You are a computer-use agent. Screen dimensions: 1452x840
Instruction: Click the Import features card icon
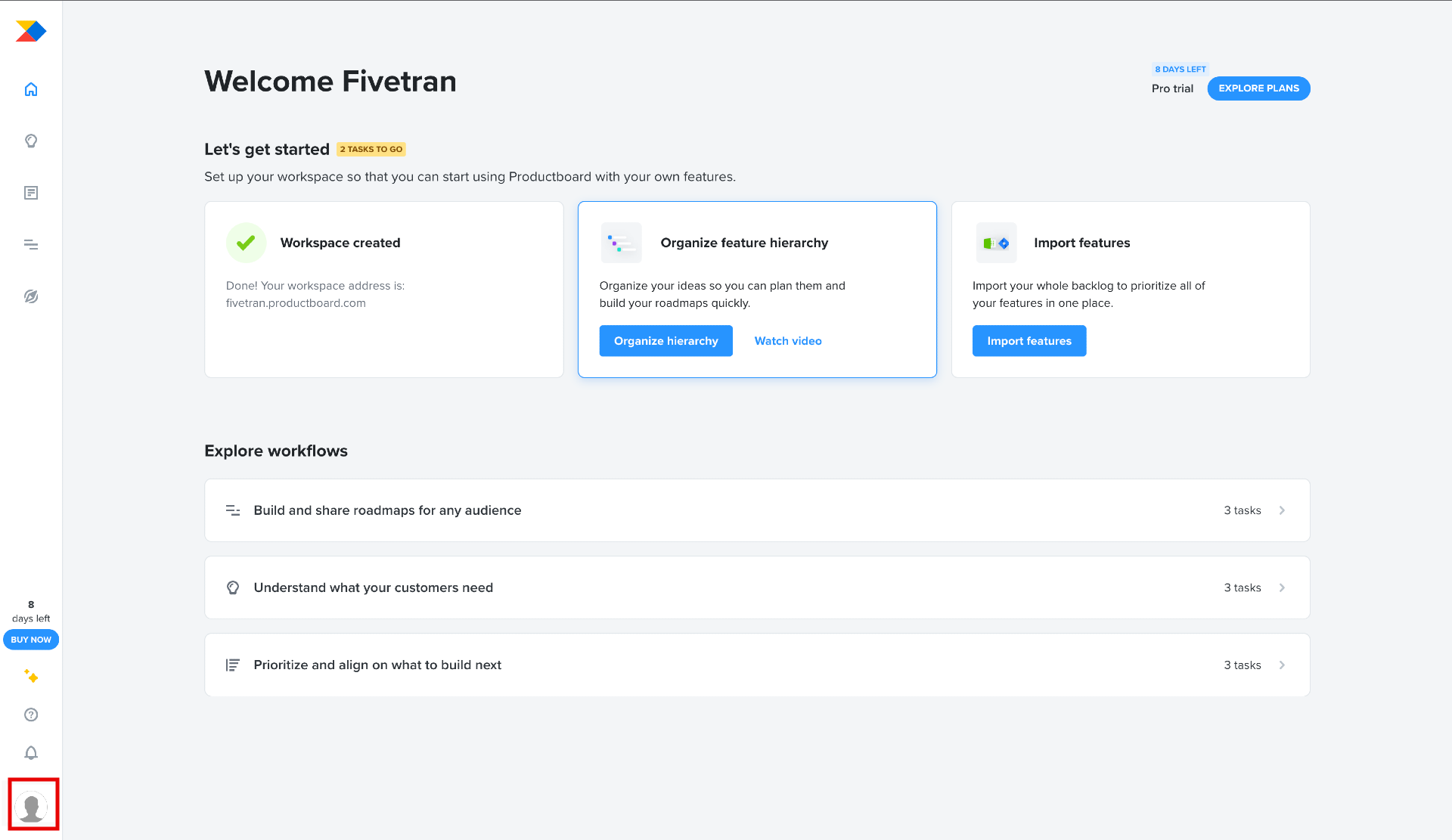click(996, 243)
